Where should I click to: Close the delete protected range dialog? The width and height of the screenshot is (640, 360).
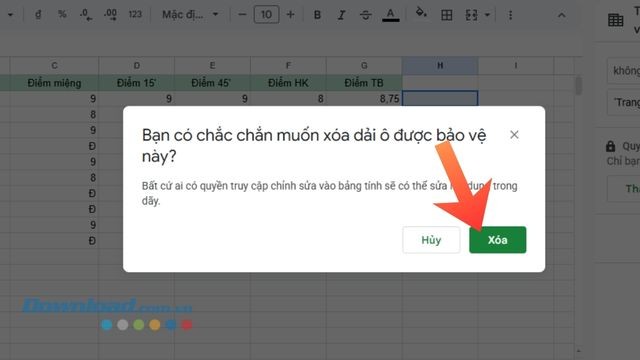[514, 135]
